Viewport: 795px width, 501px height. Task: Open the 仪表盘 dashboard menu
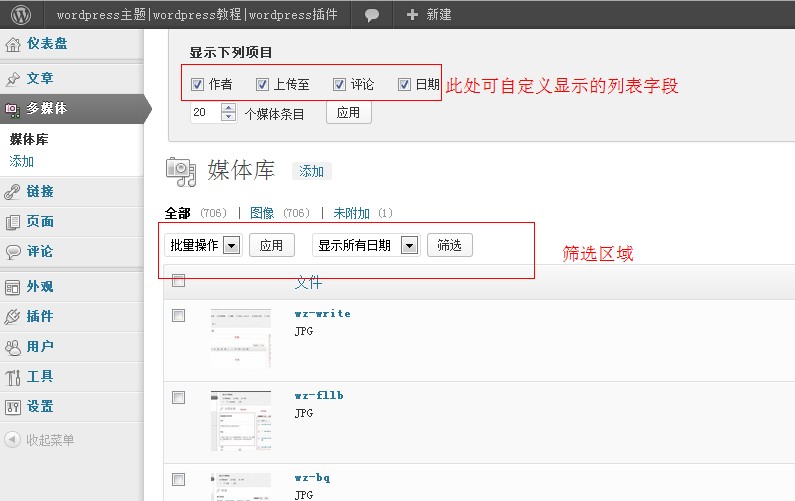click(47, 44)
